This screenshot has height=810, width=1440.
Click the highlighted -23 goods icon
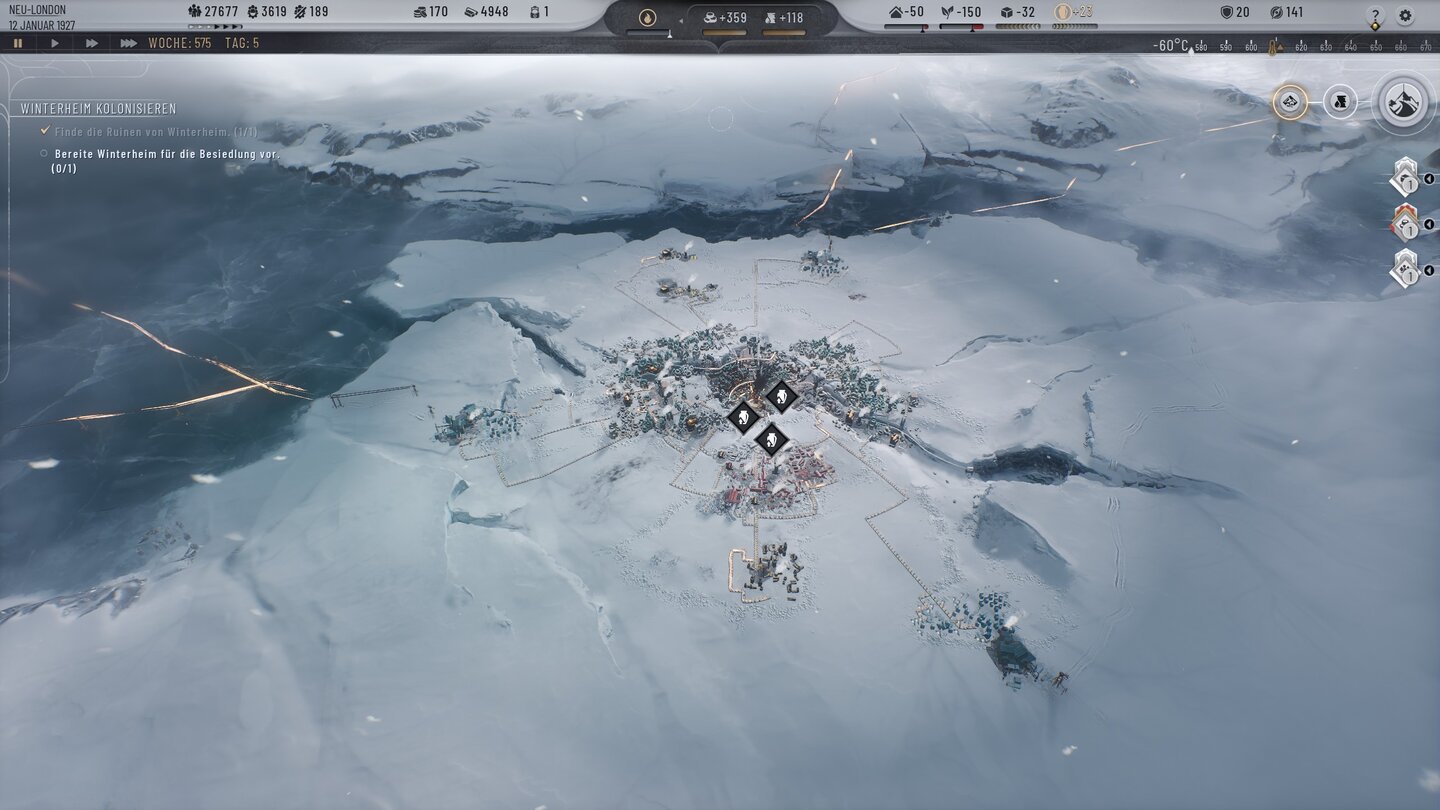point(1062,12)
